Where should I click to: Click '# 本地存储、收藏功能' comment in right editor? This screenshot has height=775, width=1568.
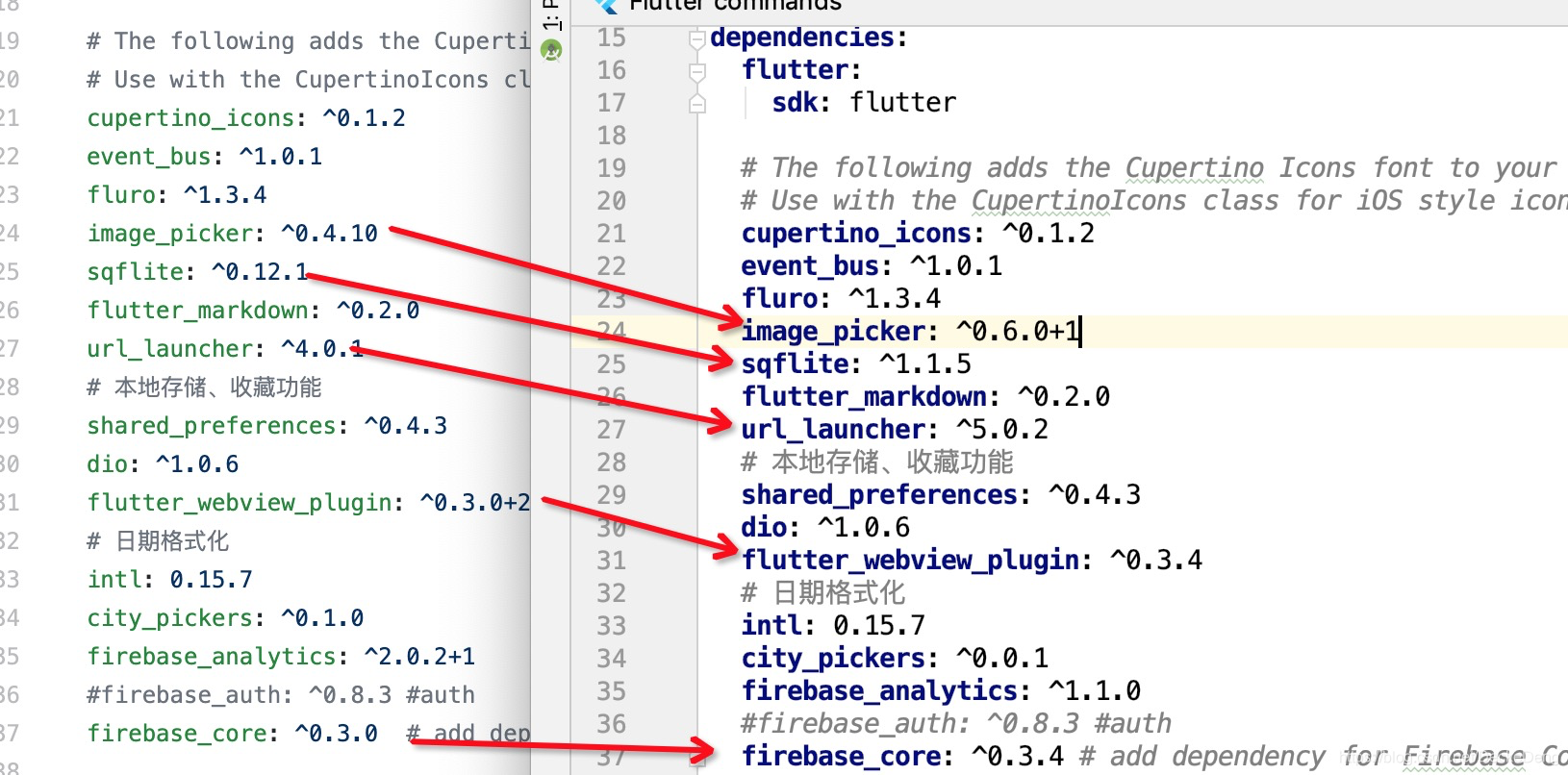877,462
